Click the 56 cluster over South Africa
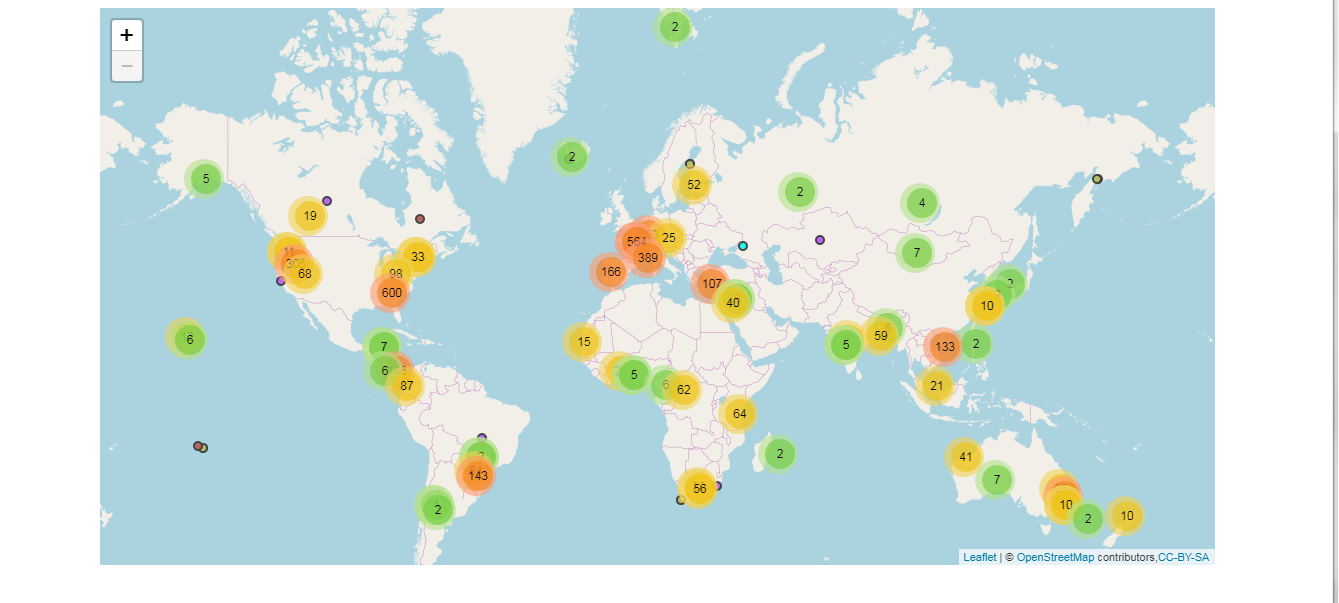 coord(699,488)
